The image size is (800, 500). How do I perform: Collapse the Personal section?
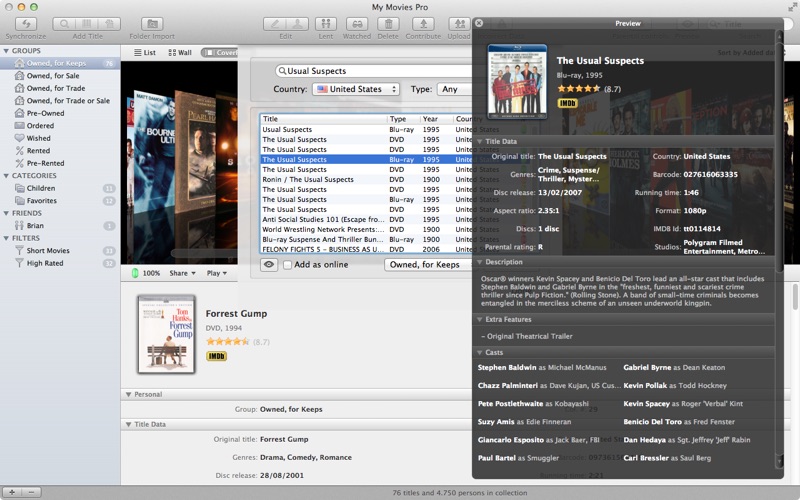(x=129, y=394)
